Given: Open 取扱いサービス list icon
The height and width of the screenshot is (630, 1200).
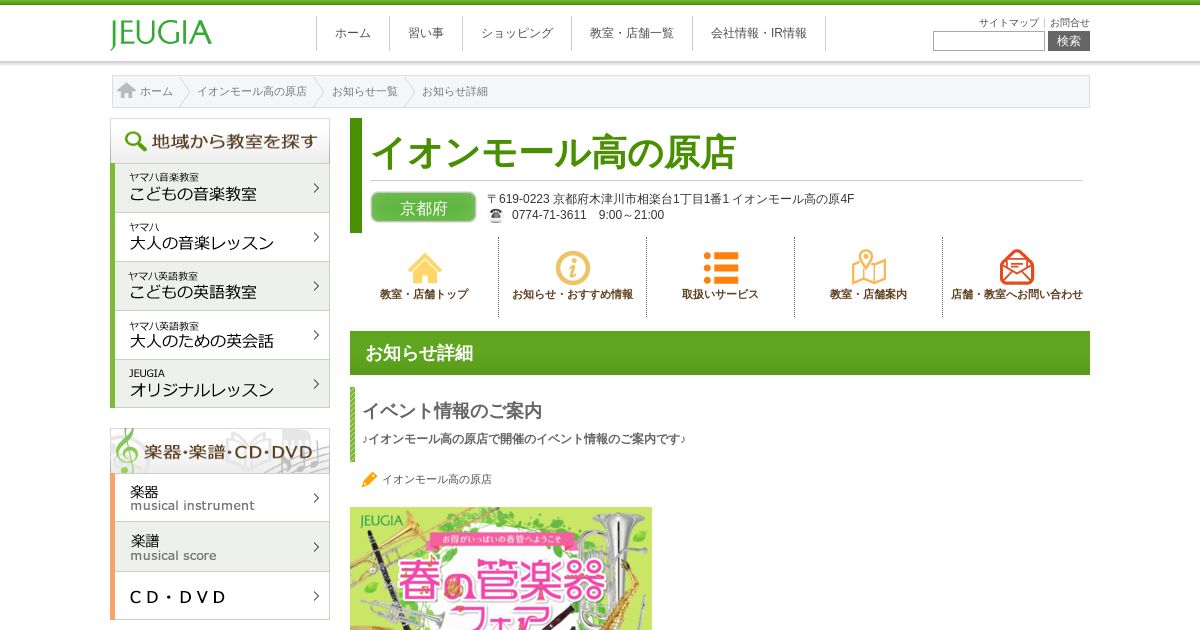Looking at the screenshot, I should pos(720,268).
